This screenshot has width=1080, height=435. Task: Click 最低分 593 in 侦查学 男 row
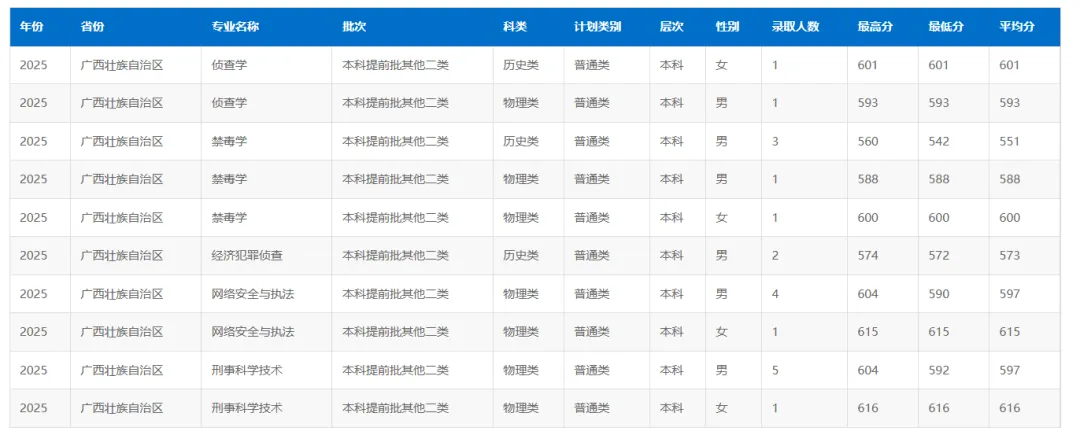click(939, 103)
